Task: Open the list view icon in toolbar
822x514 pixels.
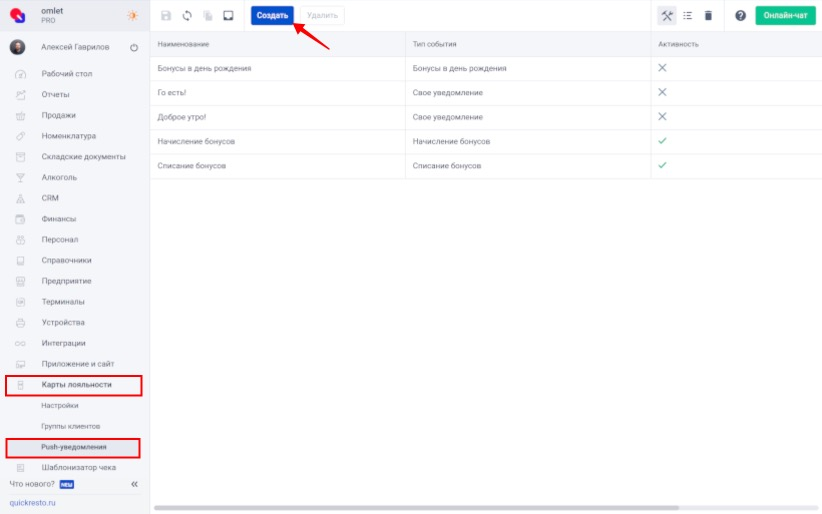Action: pos(688,16)
